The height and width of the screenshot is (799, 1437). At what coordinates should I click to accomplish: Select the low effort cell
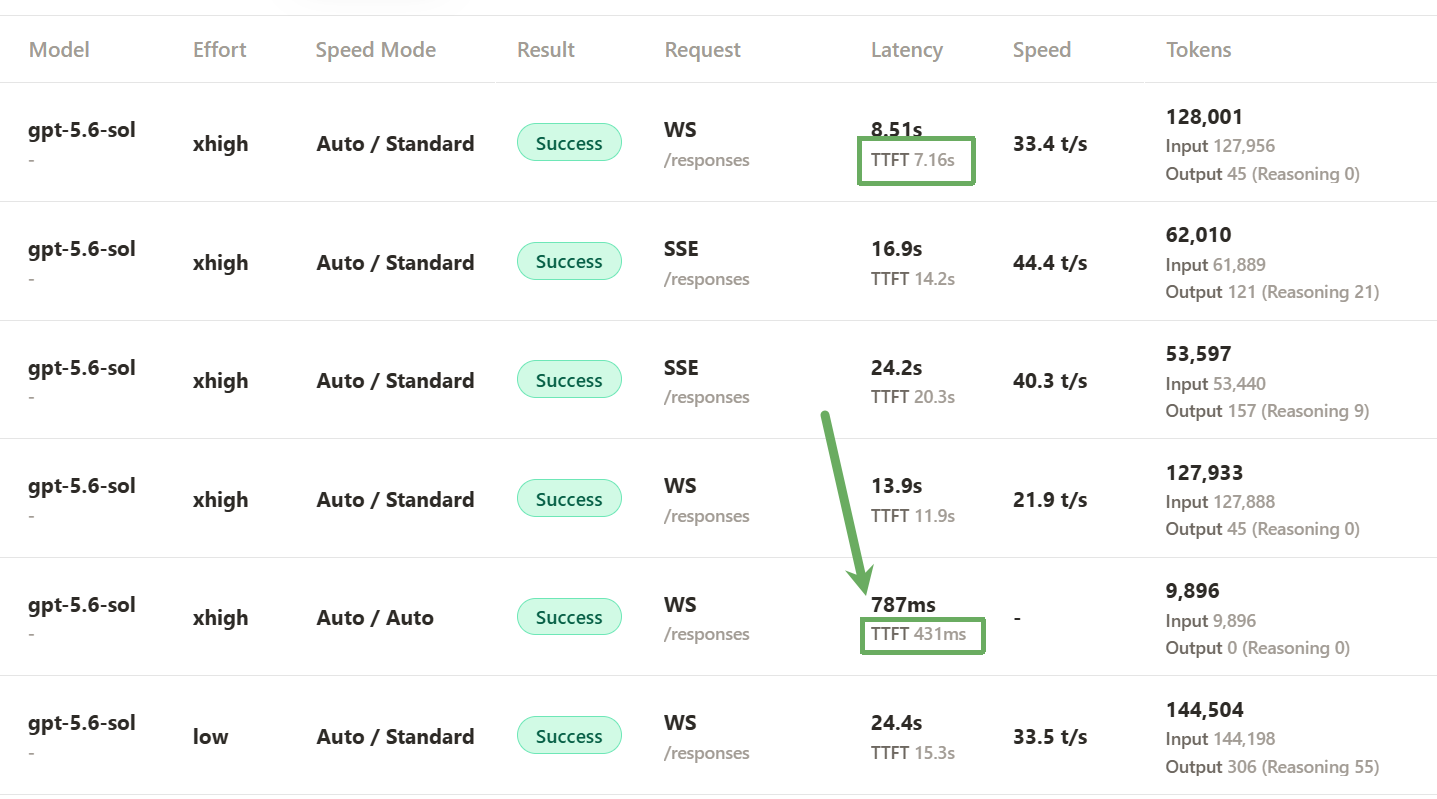[211, 737]
